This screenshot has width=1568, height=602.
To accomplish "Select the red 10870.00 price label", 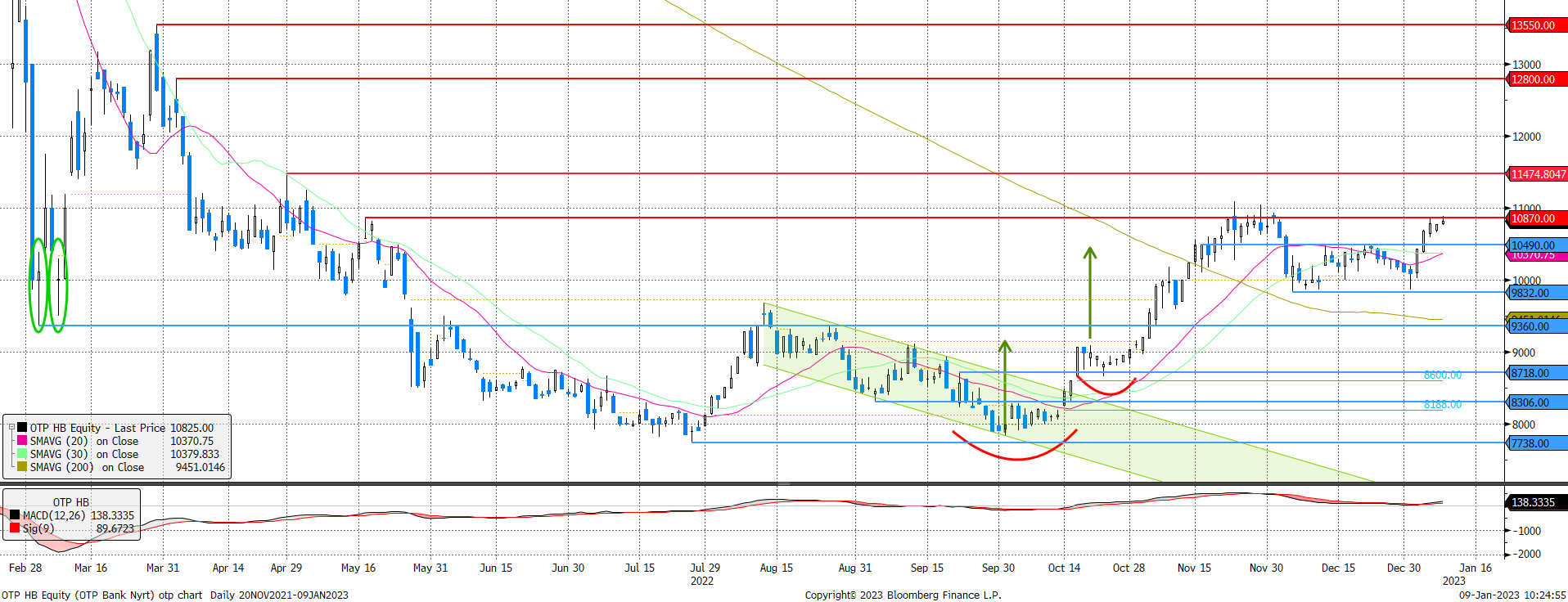I will (x=1537, y=218).
